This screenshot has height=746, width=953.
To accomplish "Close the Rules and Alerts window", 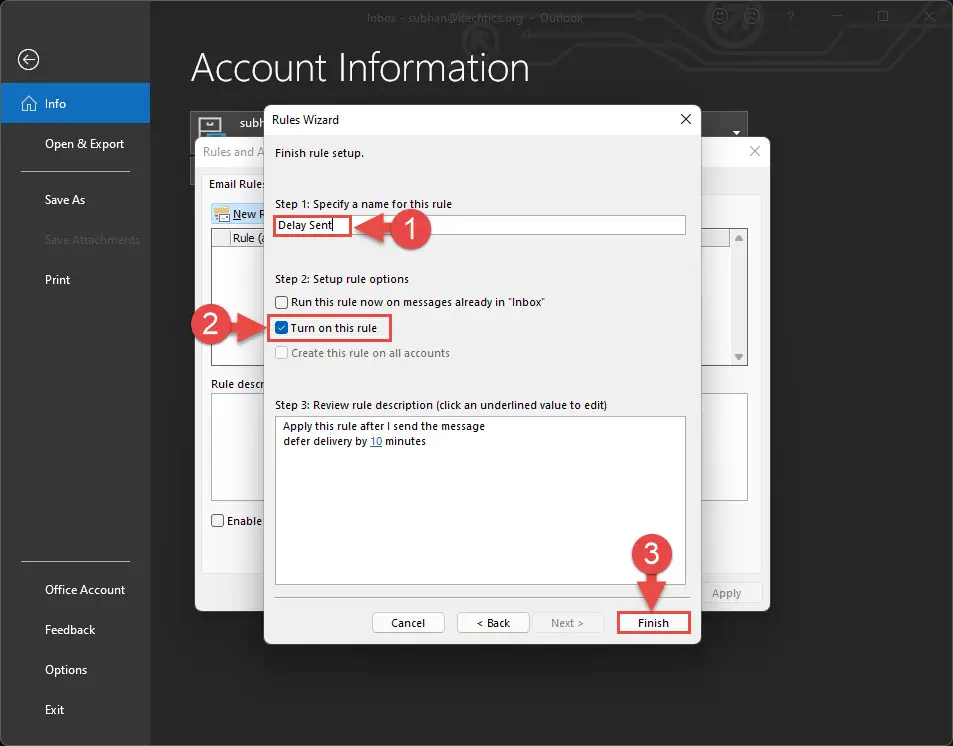I will pyautogui.click(x=754, y=151).
